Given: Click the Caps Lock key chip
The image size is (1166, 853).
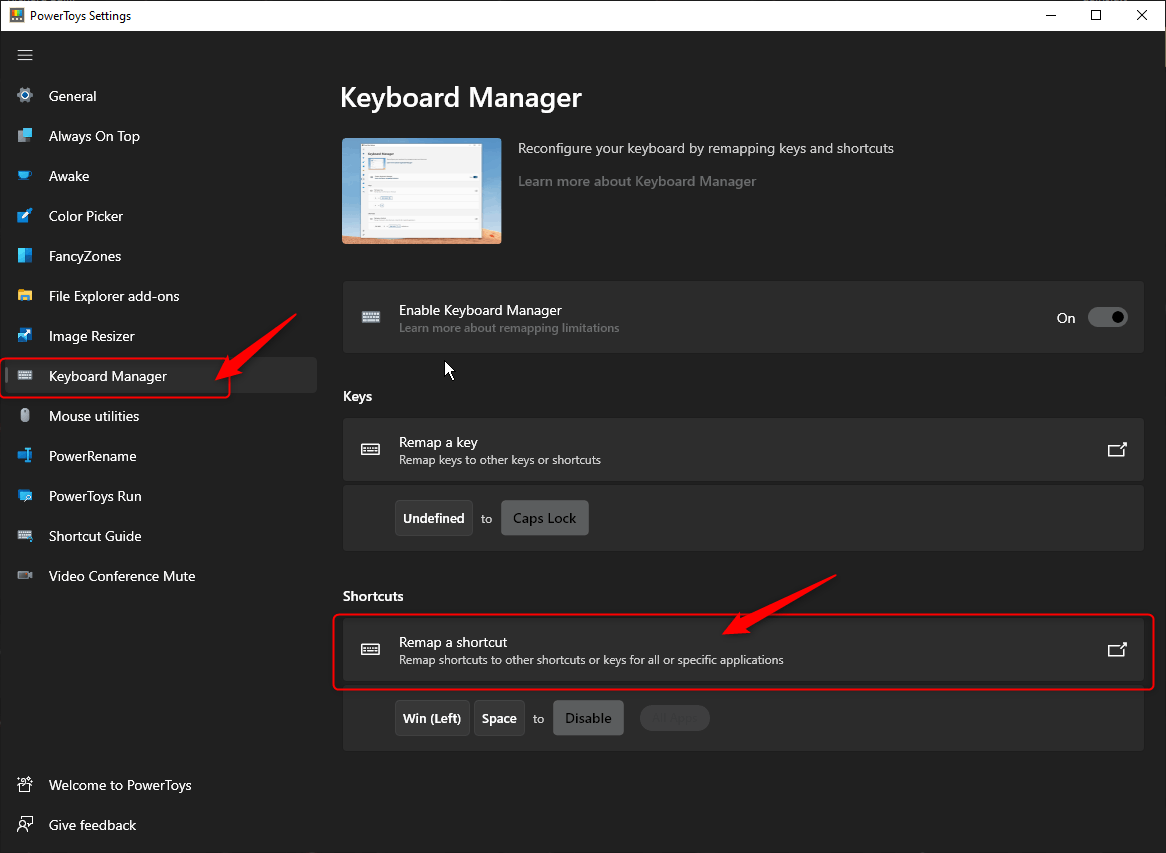Looking at the screenshot, I should (544, 518).
